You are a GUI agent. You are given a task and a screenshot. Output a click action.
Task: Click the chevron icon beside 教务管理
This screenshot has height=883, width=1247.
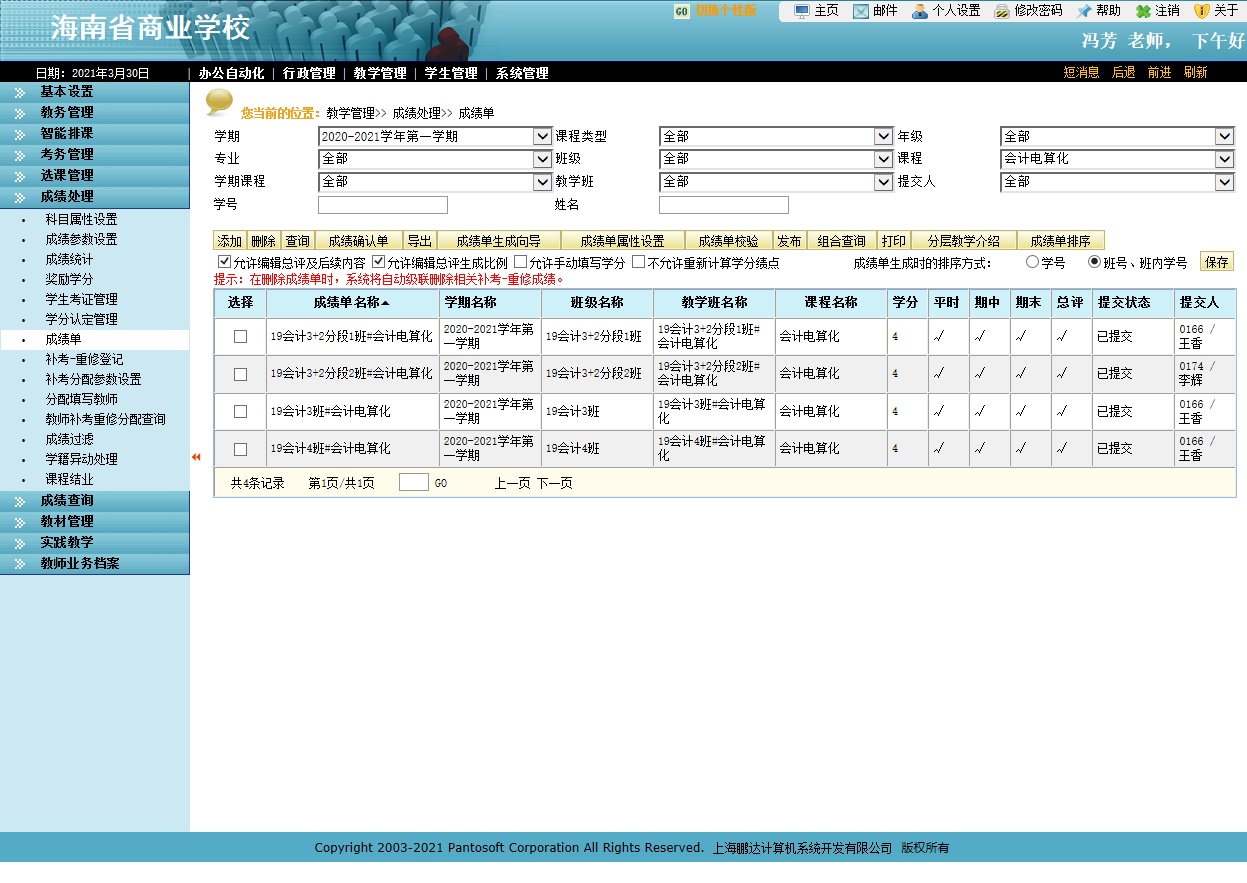20,113
